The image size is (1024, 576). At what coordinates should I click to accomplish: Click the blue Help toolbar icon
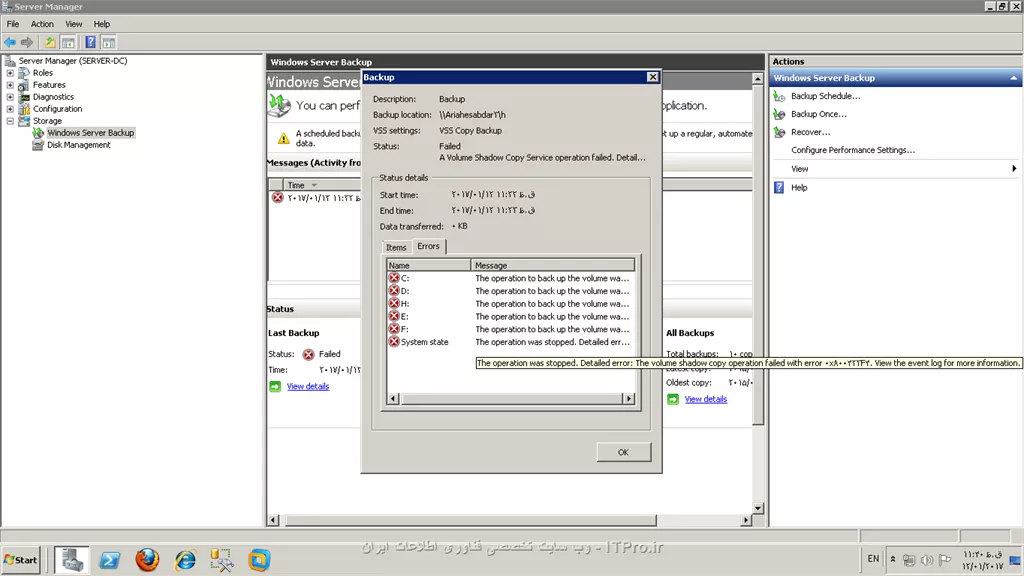pyautogui.click(x=90, y=42)
